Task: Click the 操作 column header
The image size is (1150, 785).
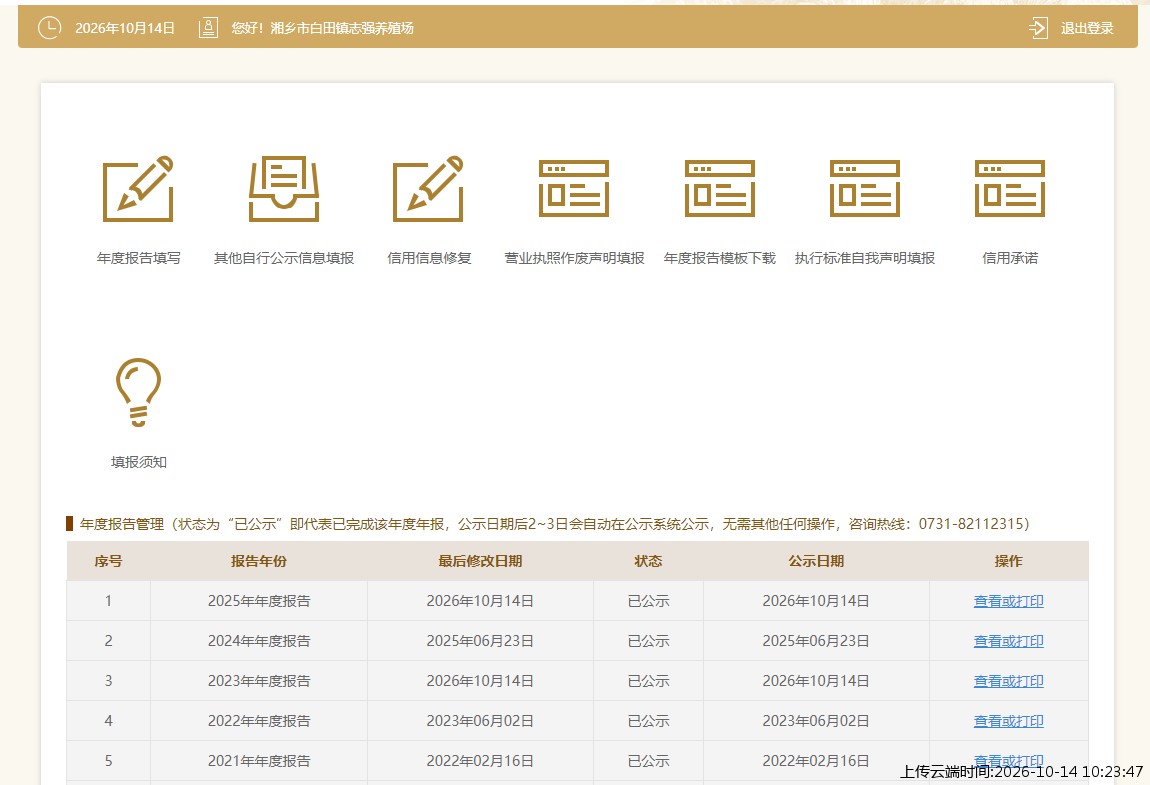Action: click(1008, 561)
